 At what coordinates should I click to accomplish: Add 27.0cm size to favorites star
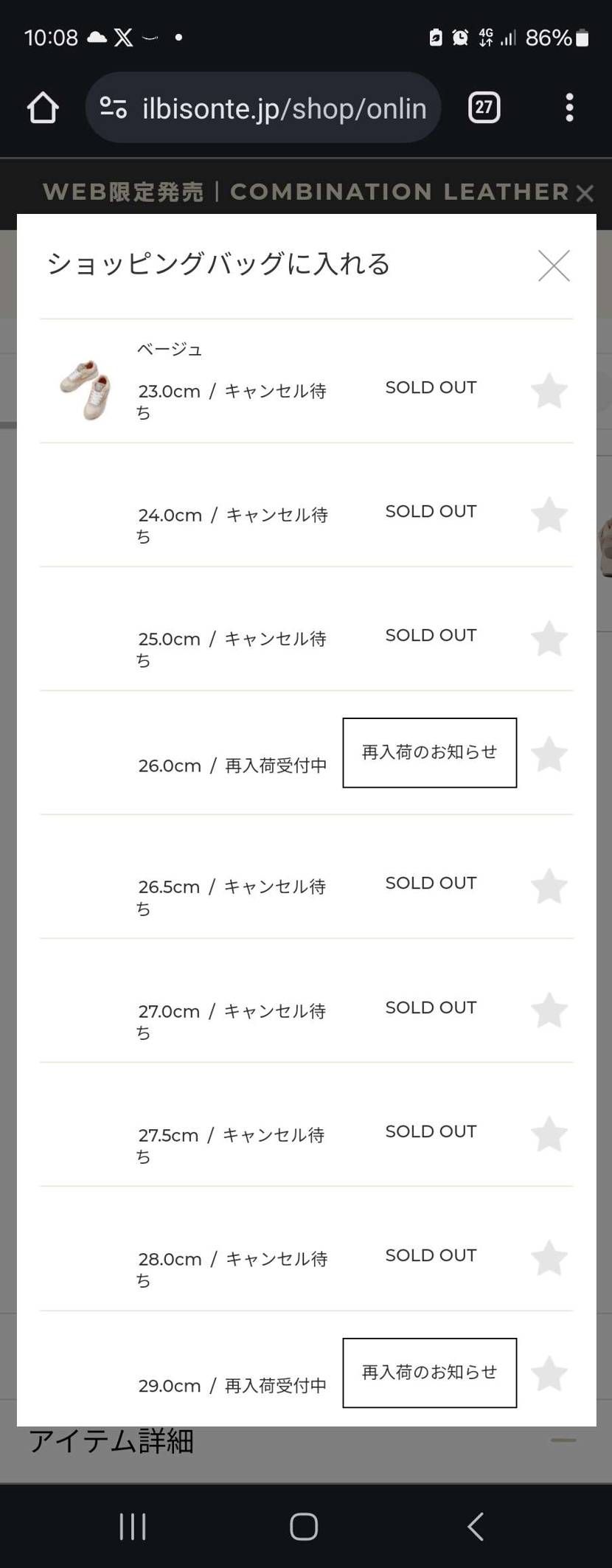[x=549, y=1010]
